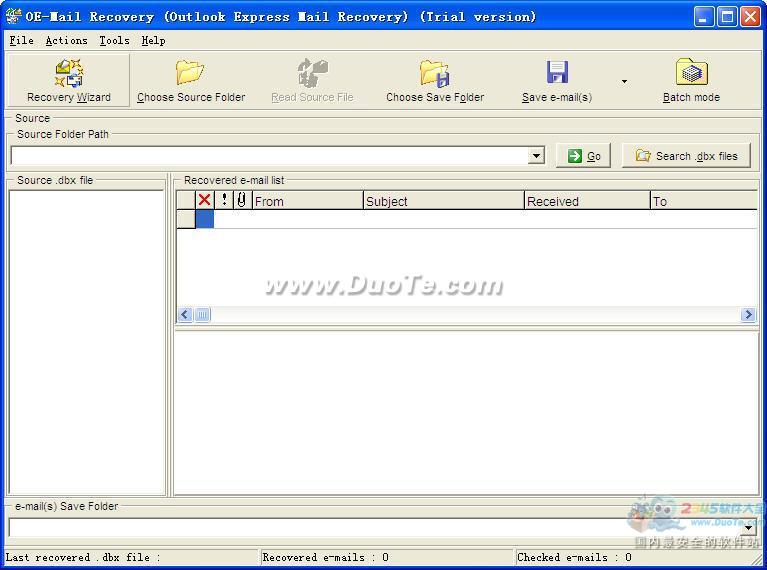
Task: Click the e-mail list scroll right arrow
Action: pos(747,314)
